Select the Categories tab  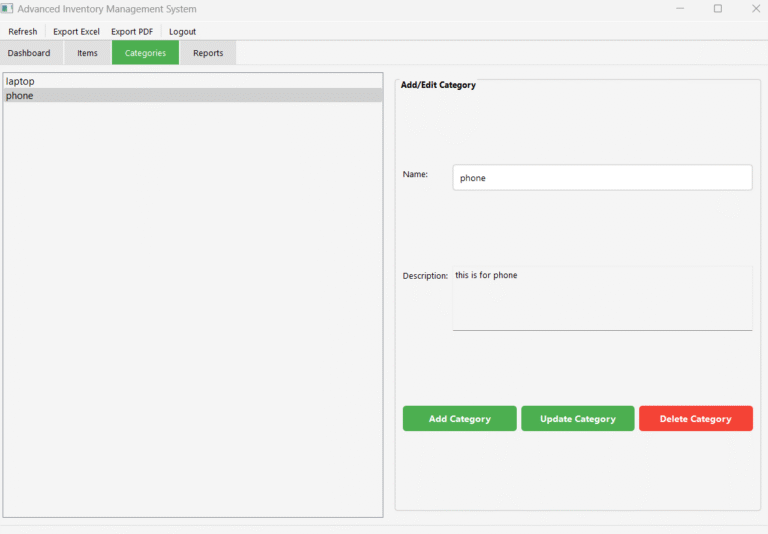(145, 53)
